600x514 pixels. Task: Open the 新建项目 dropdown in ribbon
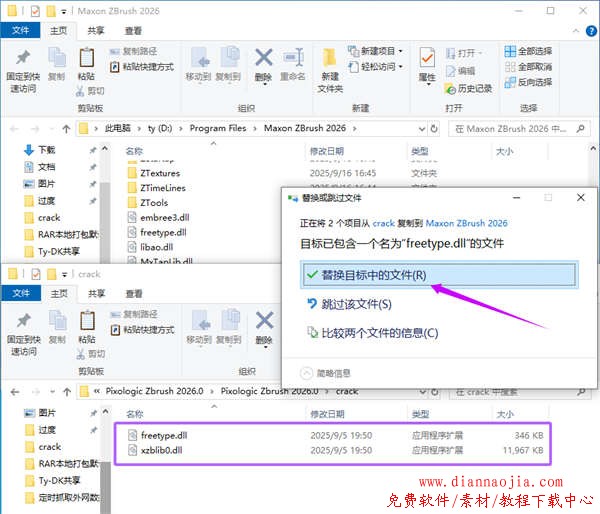coord(377,51)
